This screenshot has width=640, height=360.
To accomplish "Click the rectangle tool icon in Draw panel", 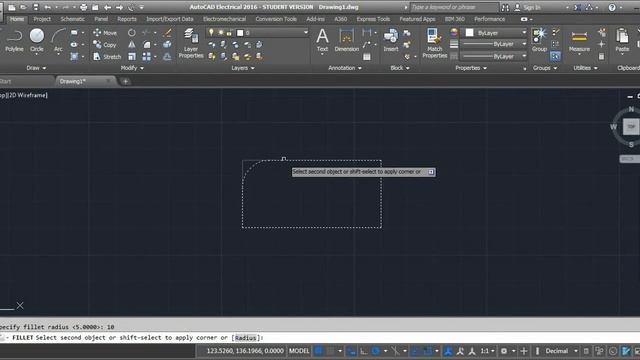I will pyautogui.click(x=74, y=33).
